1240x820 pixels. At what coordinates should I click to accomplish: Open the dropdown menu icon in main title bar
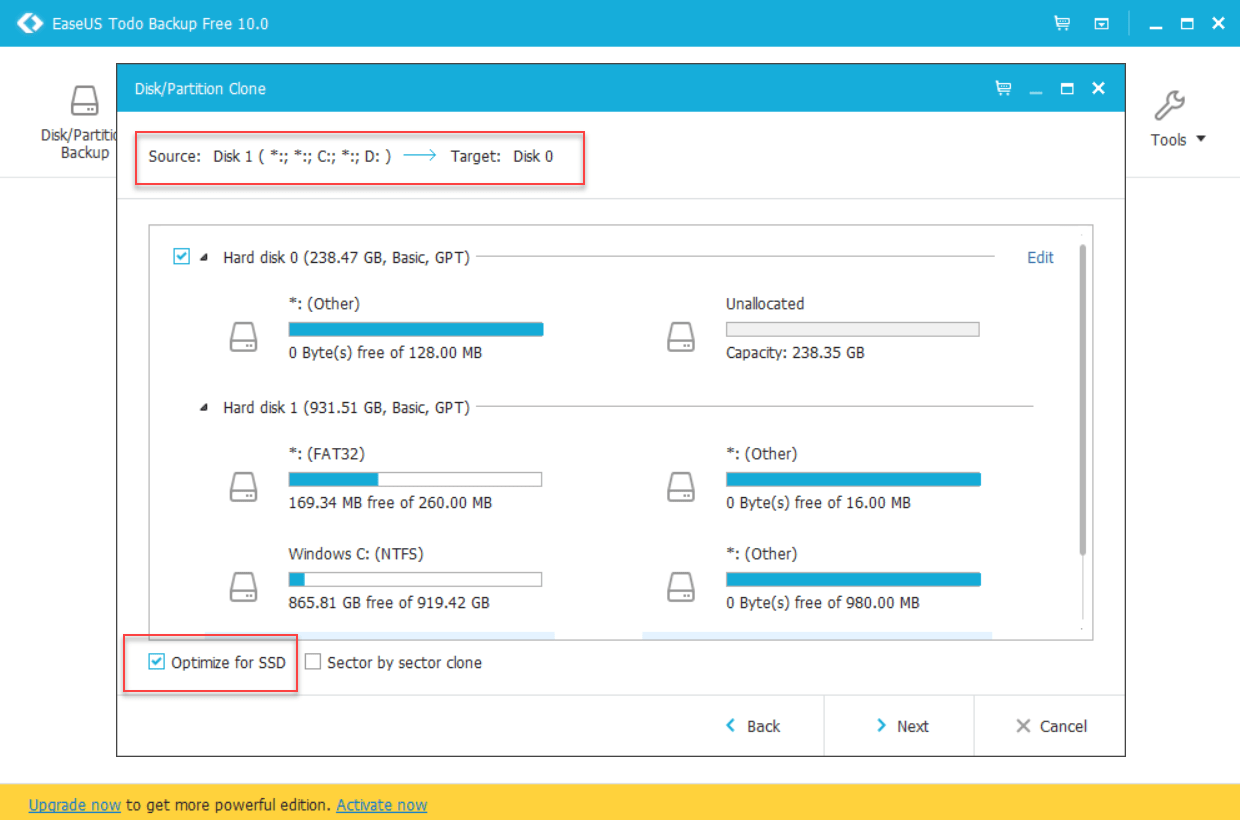[x=1101, y=23]
